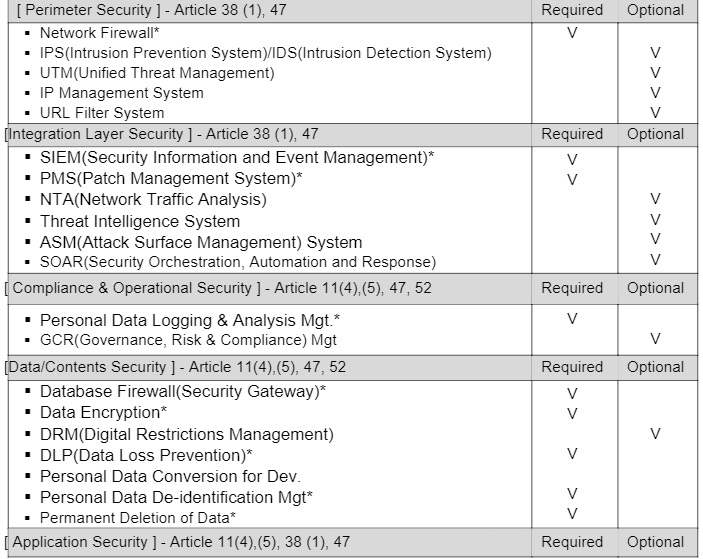Select the Data/Contents Security section header
703x559 pixels.
tap(175, 367)
